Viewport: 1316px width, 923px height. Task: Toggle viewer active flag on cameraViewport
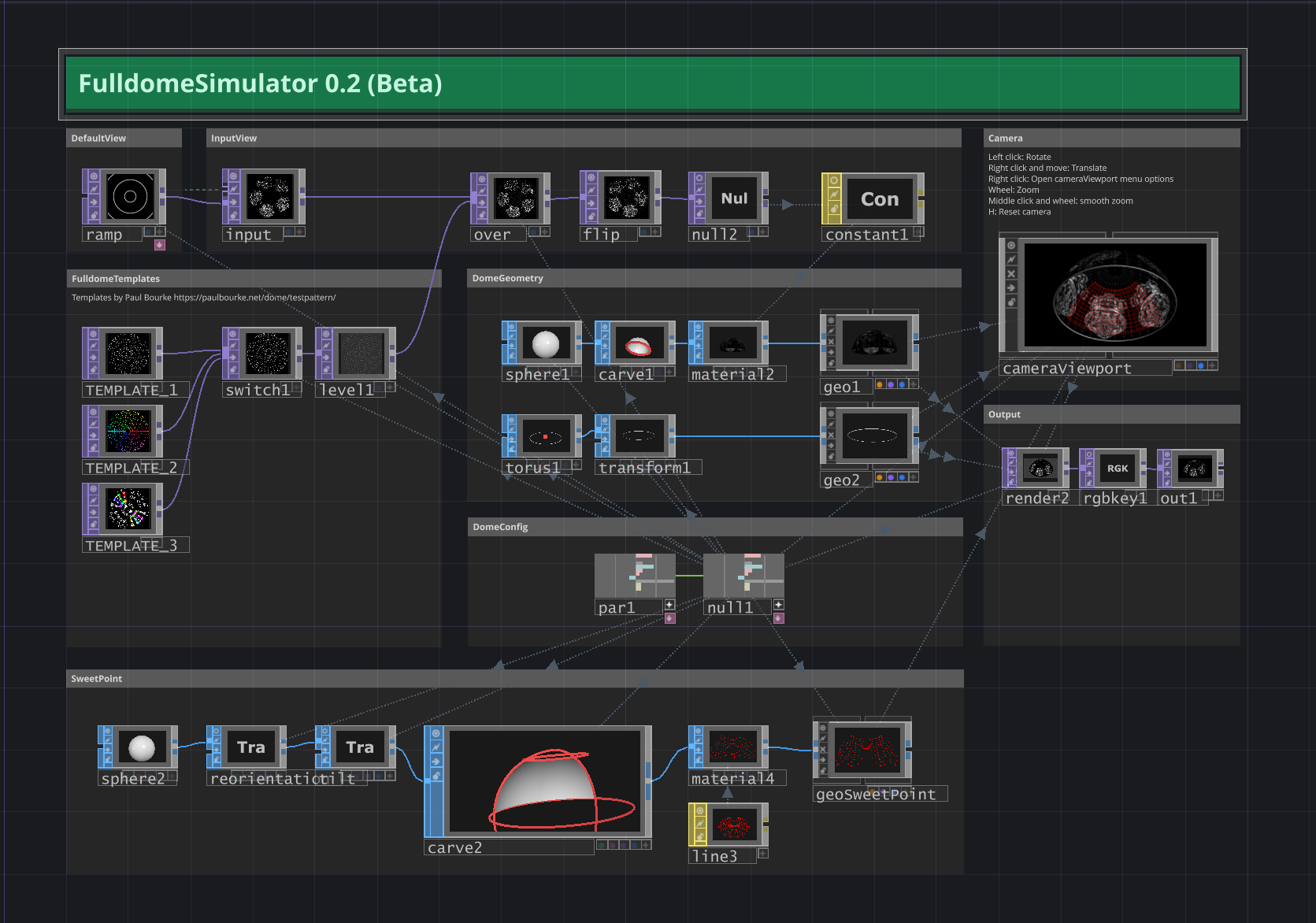pyautogui.click(x=1011, y=245)
